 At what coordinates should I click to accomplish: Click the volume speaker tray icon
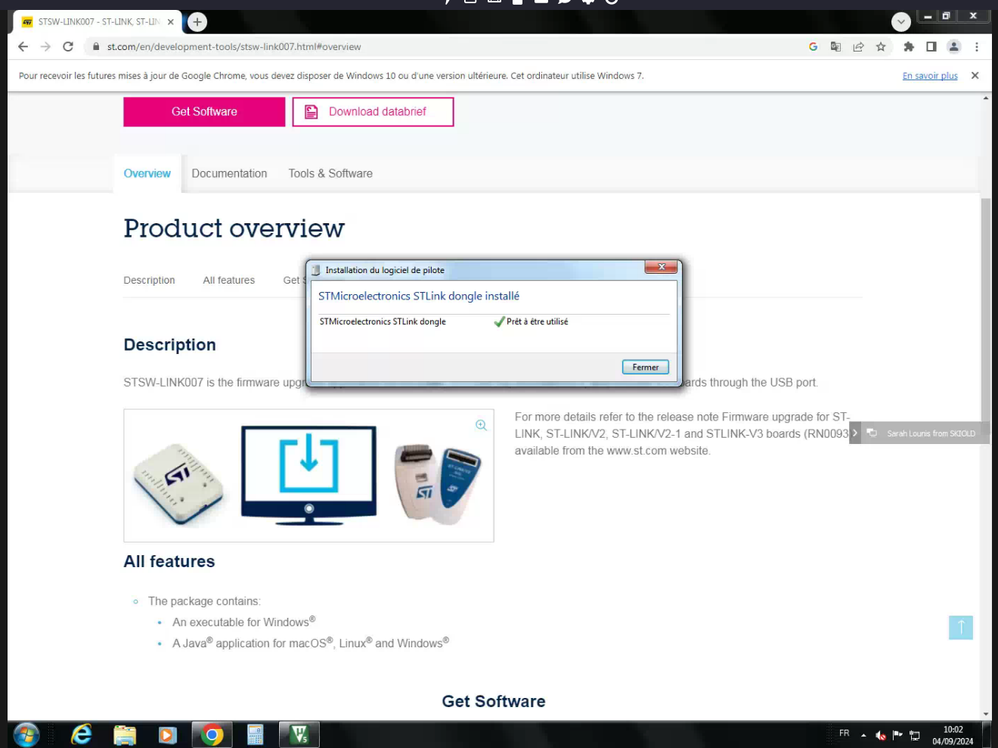point(880,735)
